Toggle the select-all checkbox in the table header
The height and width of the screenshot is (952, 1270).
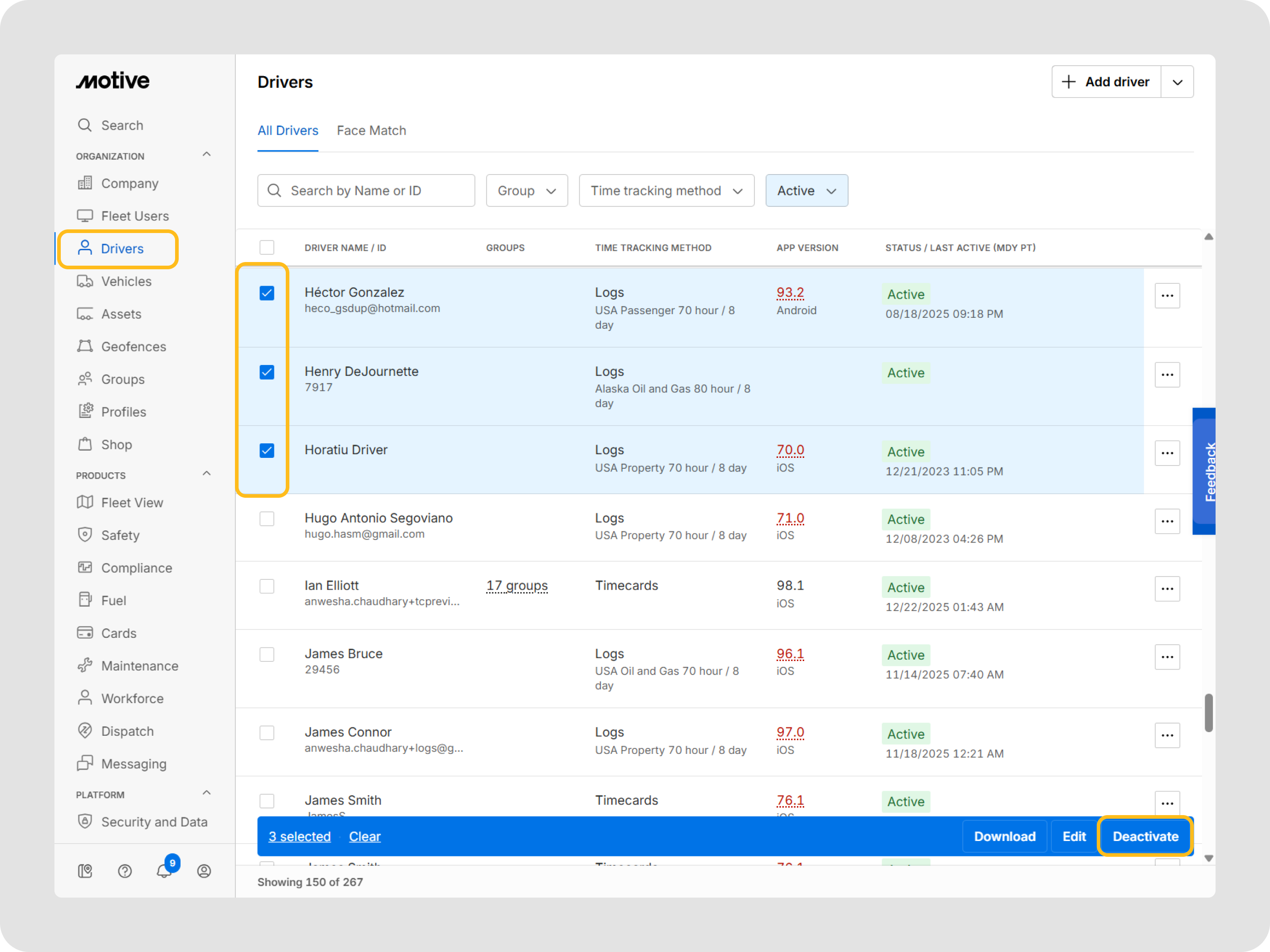267,248
